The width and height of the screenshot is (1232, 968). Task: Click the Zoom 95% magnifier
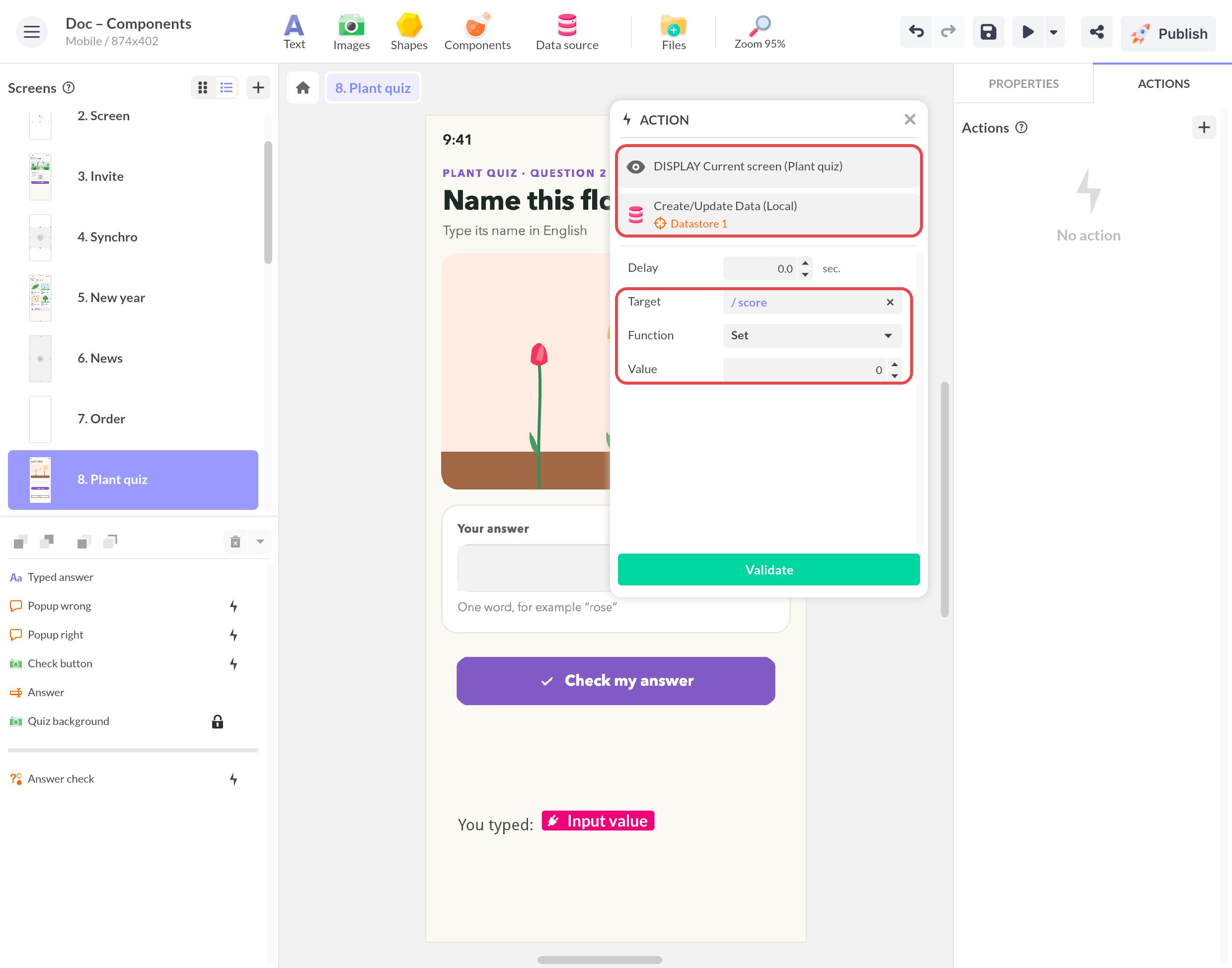coord(759,32)
